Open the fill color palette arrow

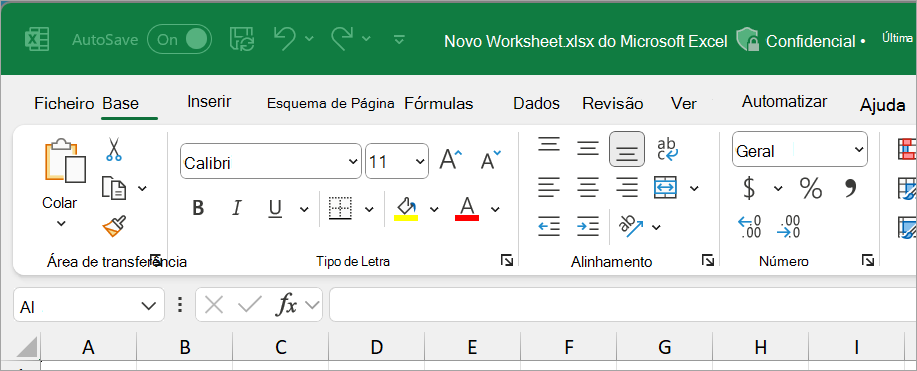(434, 209)
